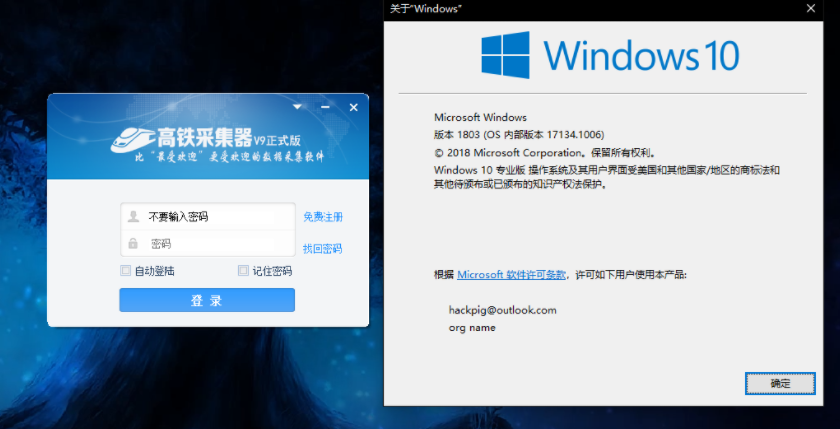
Task: Open the Microsoft 软件许可条款 link
Action: pyautogui.click(x=513, y=274)
